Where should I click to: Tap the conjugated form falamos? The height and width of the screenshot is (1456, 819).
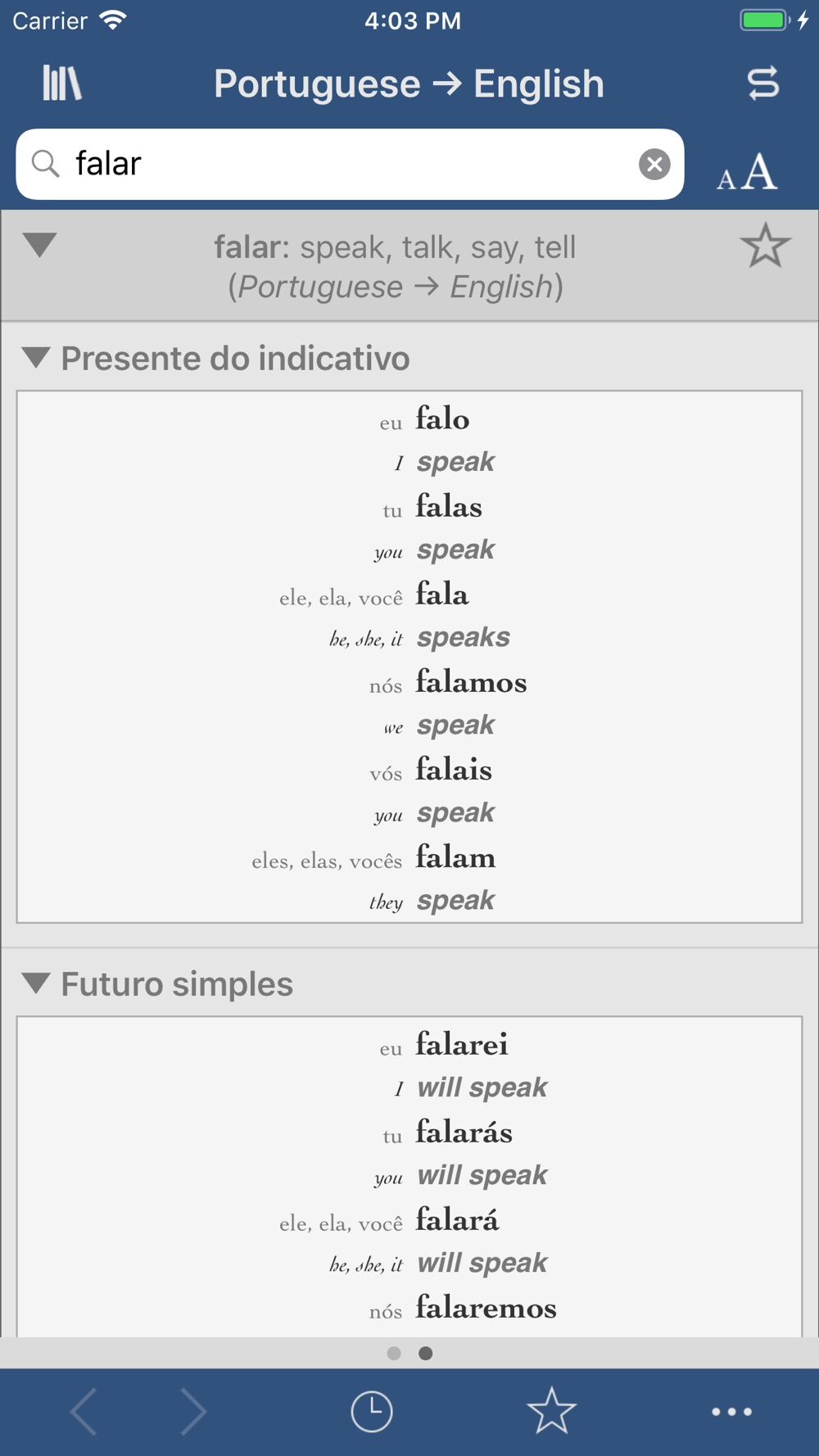click(x=471, y=681)
